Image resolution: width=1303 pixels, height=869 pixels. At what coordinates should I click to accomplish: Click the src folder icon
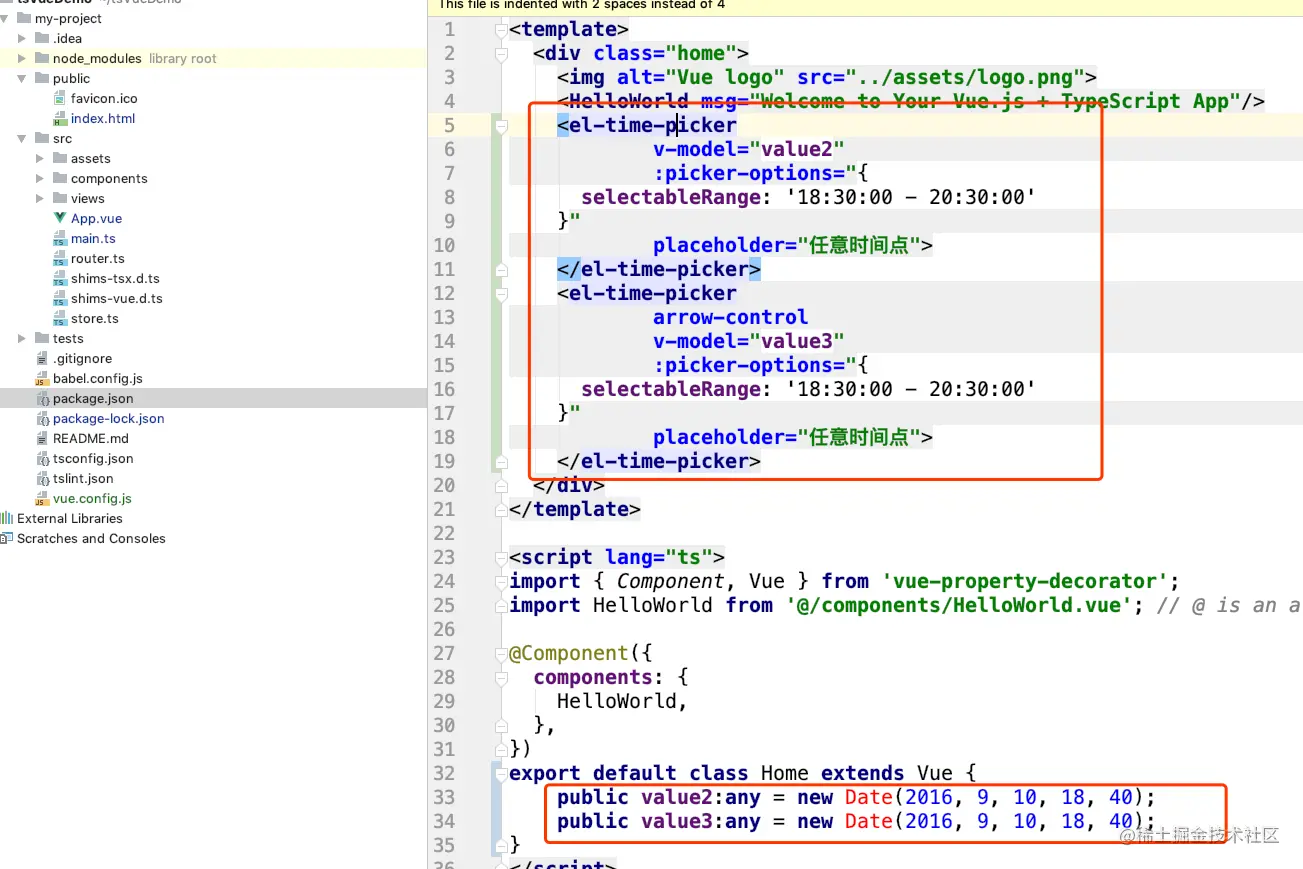(42, 139)
